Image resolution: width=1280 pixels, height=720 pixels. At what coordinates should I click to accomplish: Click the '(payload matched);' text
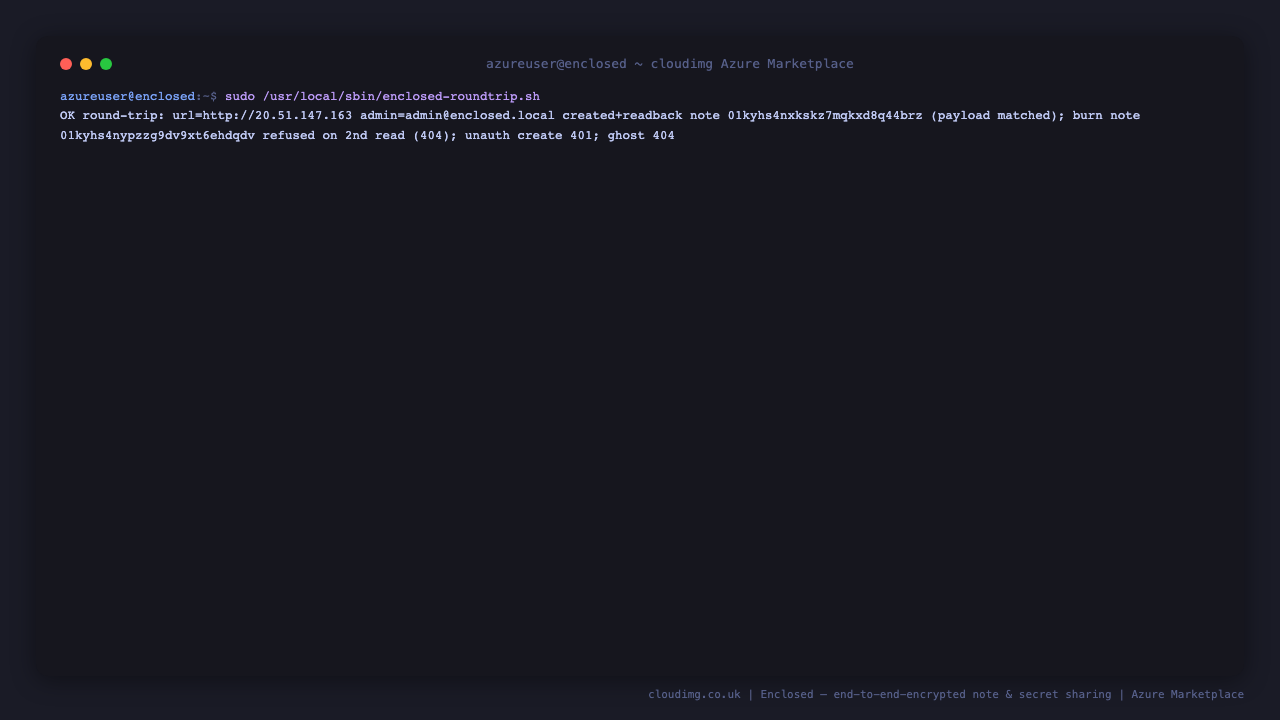click(998, 116)
